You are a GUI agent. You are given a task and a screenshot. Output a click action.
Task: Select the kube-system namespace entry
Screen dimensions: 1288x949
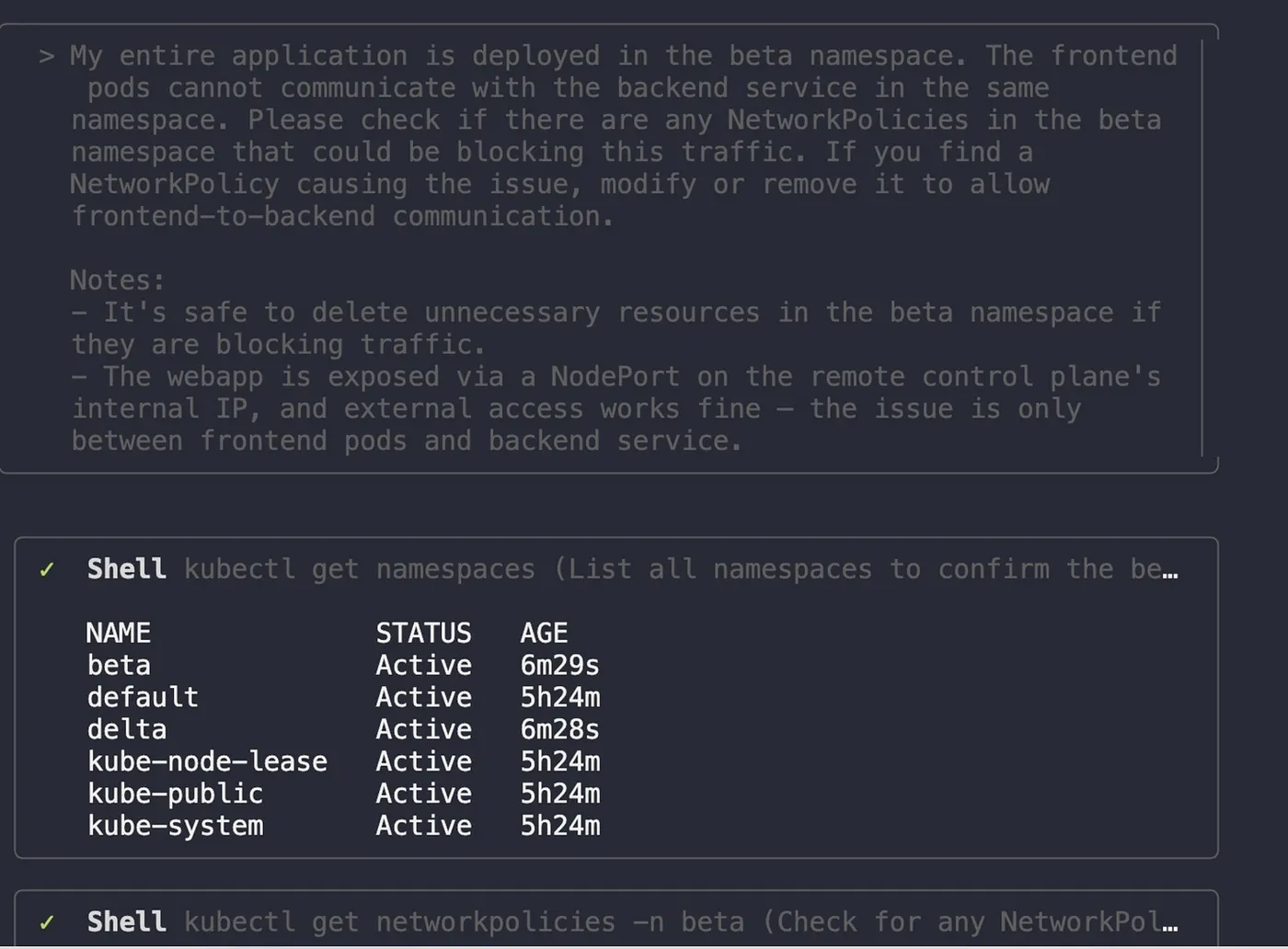point(175,826)
